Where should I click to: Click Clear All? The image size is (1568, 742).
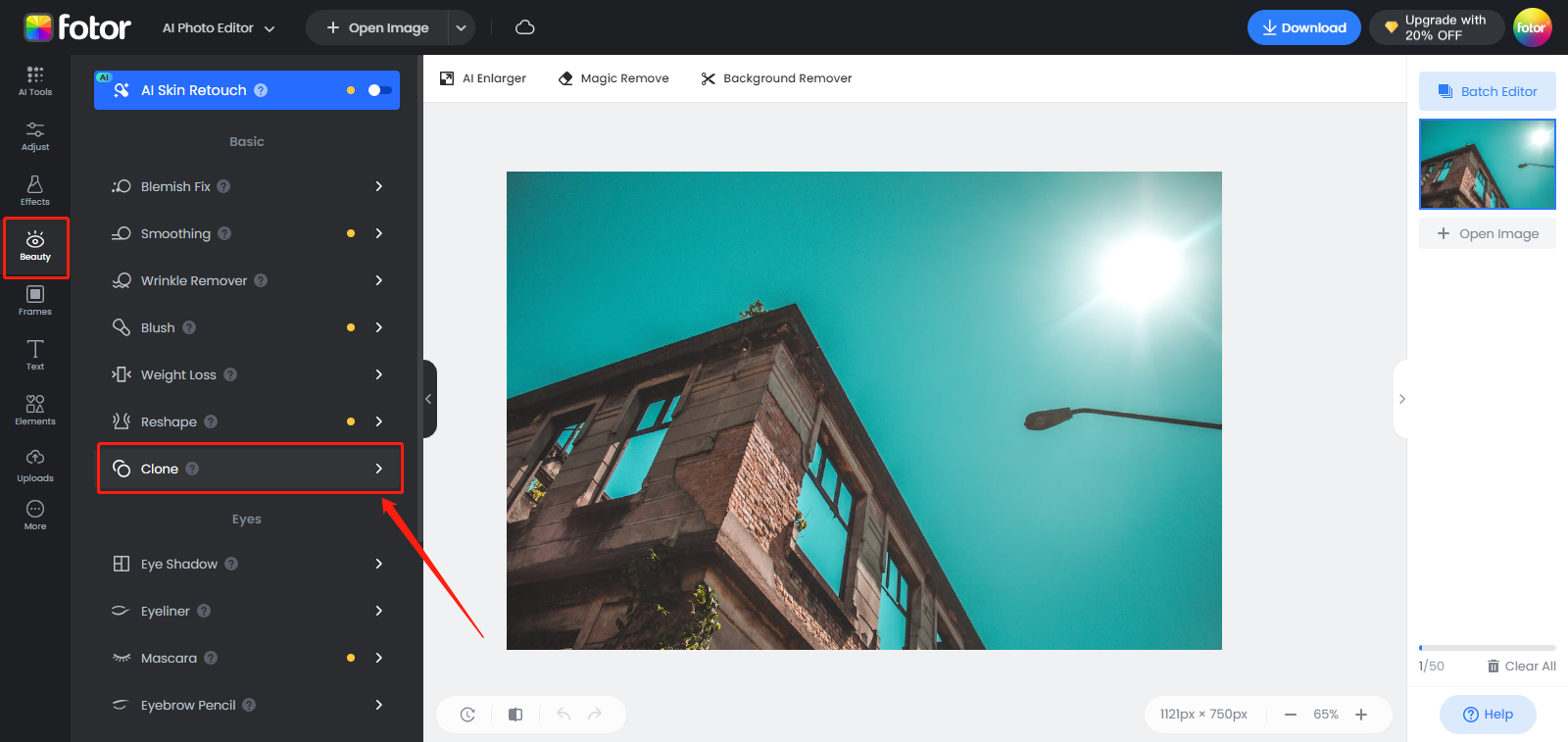1521,666
